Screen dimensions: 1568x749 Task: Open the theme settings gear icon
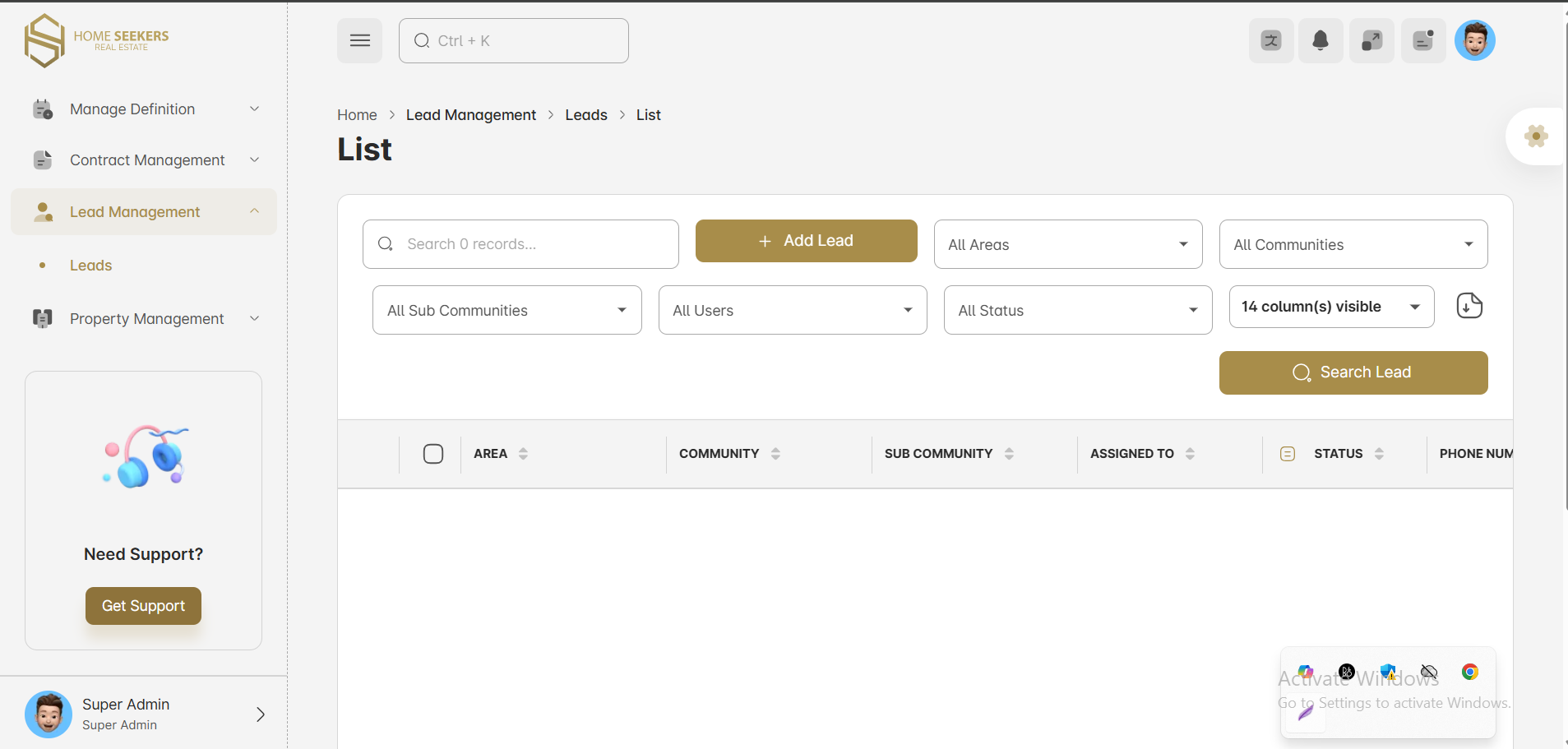point(1535,136)
